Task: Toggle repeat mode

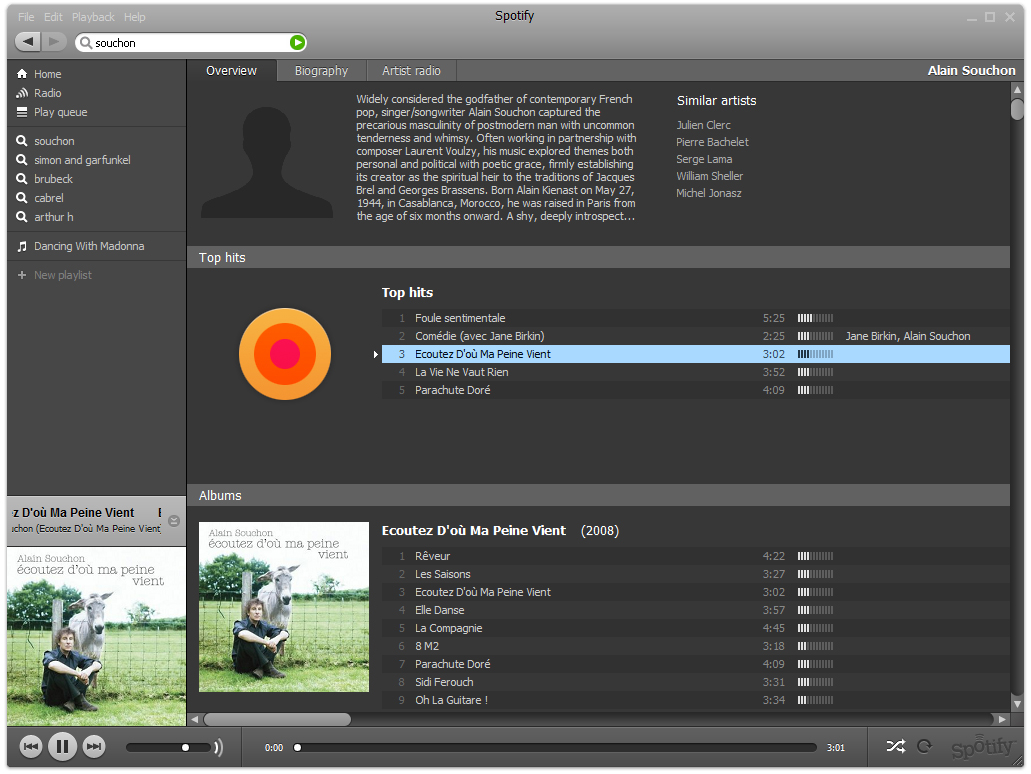Action: 924,746
